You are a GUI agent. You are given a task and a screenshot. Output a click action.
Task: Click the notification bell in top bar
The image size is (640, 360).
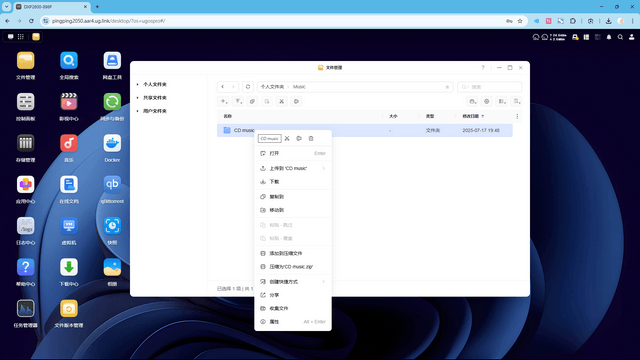[609, 37]
